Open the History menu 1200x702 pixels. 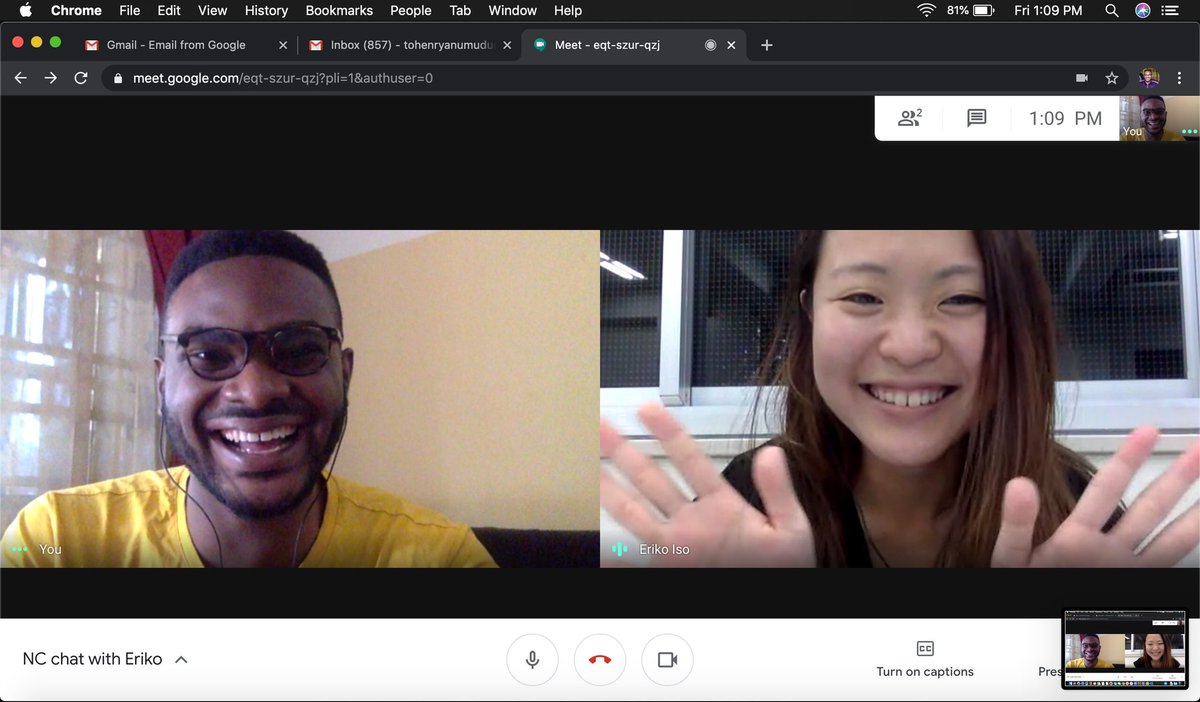point(266,10)
